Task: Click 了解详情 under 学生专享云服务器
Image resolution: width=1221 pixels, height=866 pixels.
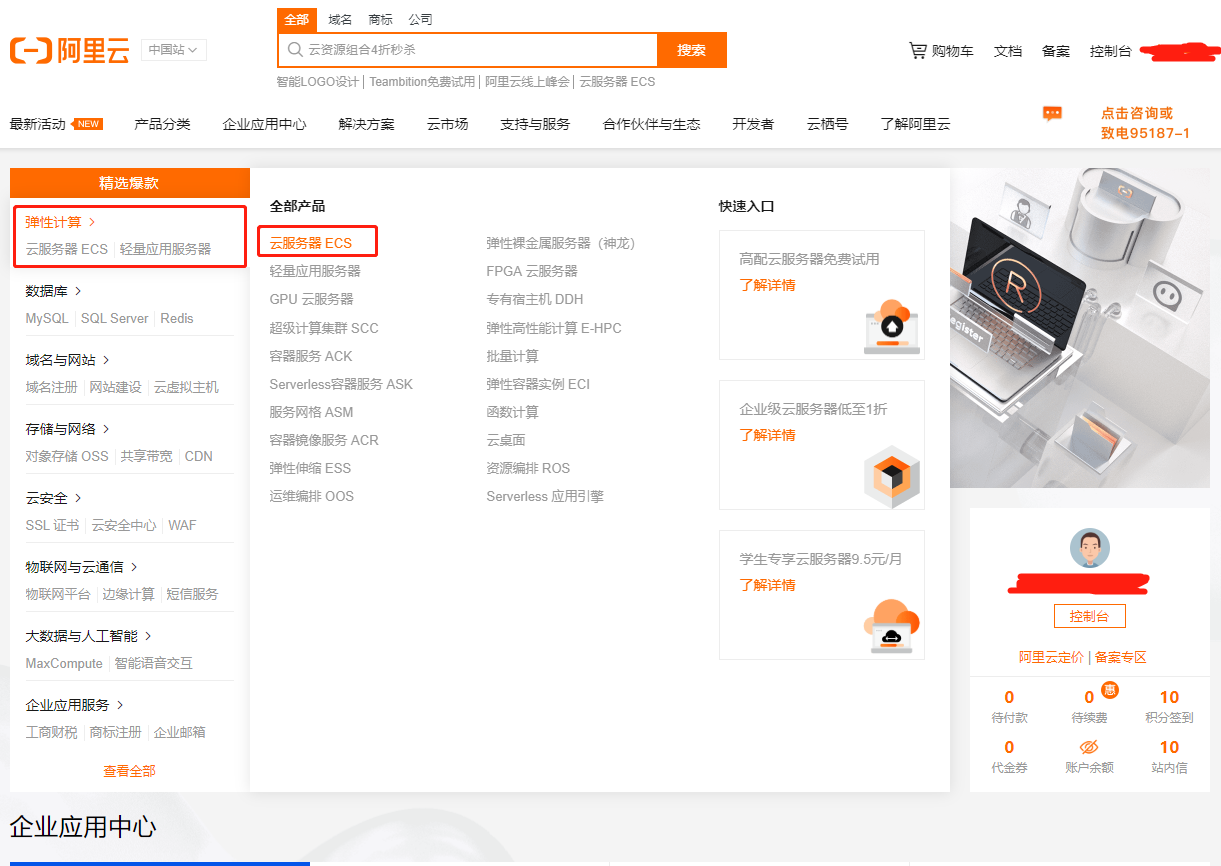Action: point(767,585)
